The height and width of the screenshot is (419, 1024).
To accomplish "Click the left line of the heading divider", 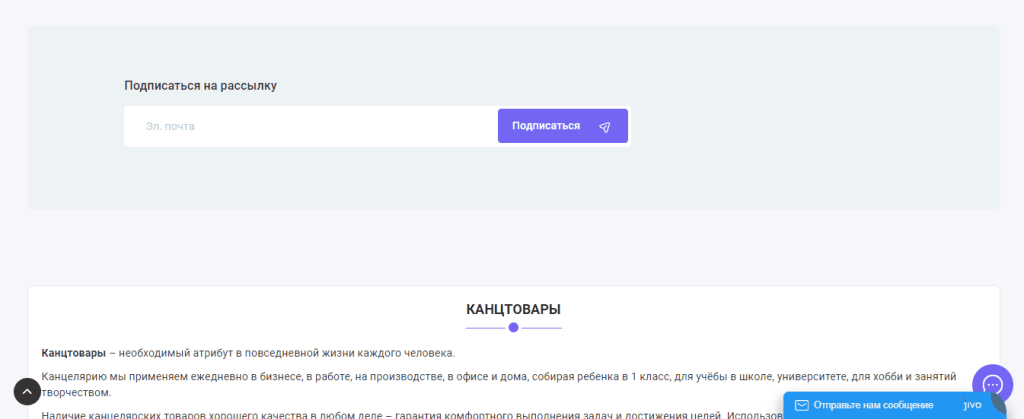I will click(x=485, y=327).
